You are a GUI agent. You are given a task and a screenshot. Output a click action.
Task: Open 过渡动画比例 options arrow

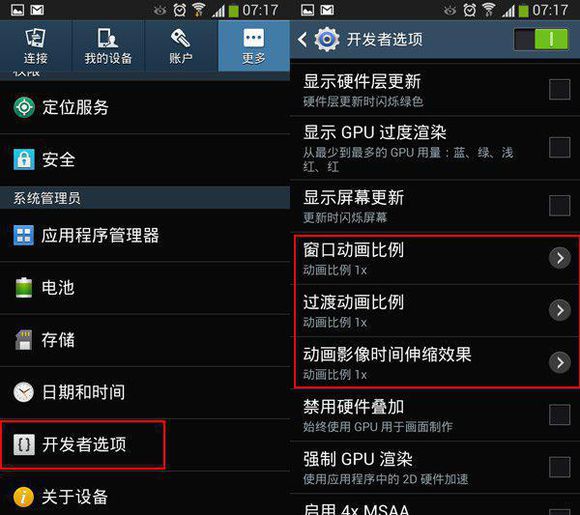(x=560, y=310)
